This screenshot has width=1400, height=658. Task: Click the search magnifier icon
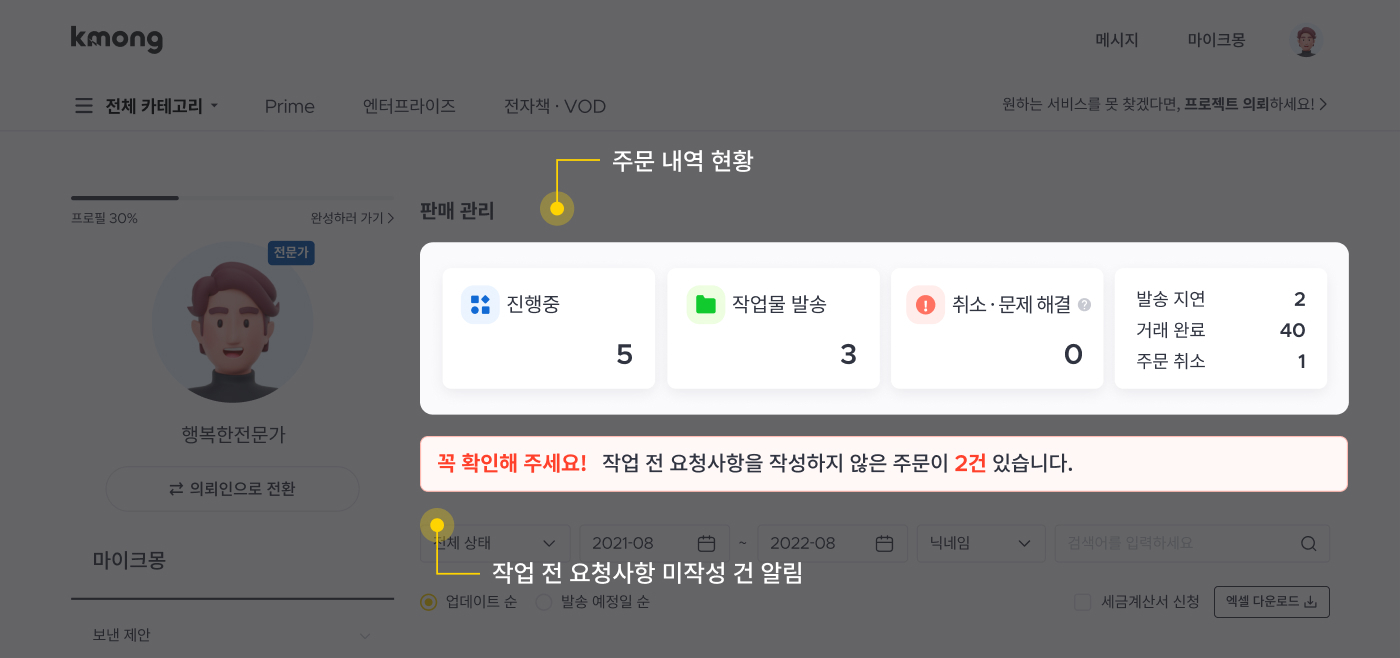click(1308, 543)
